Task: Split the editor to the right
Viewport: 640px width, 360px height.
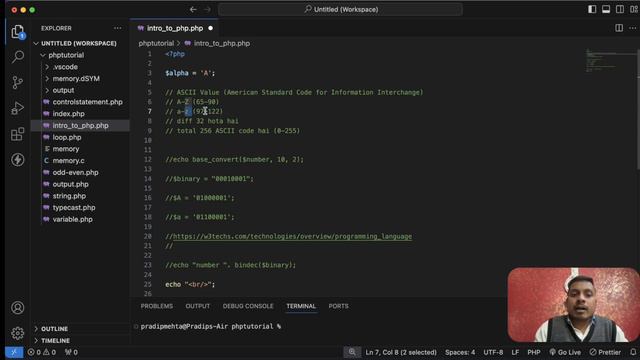Action: point(619,28)
